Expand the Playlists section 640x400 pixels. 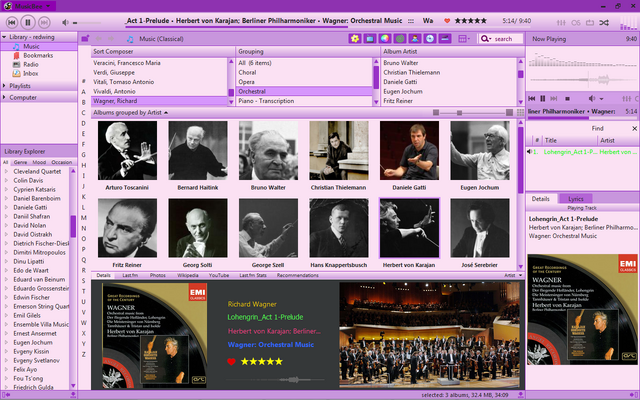coord(4,86)
